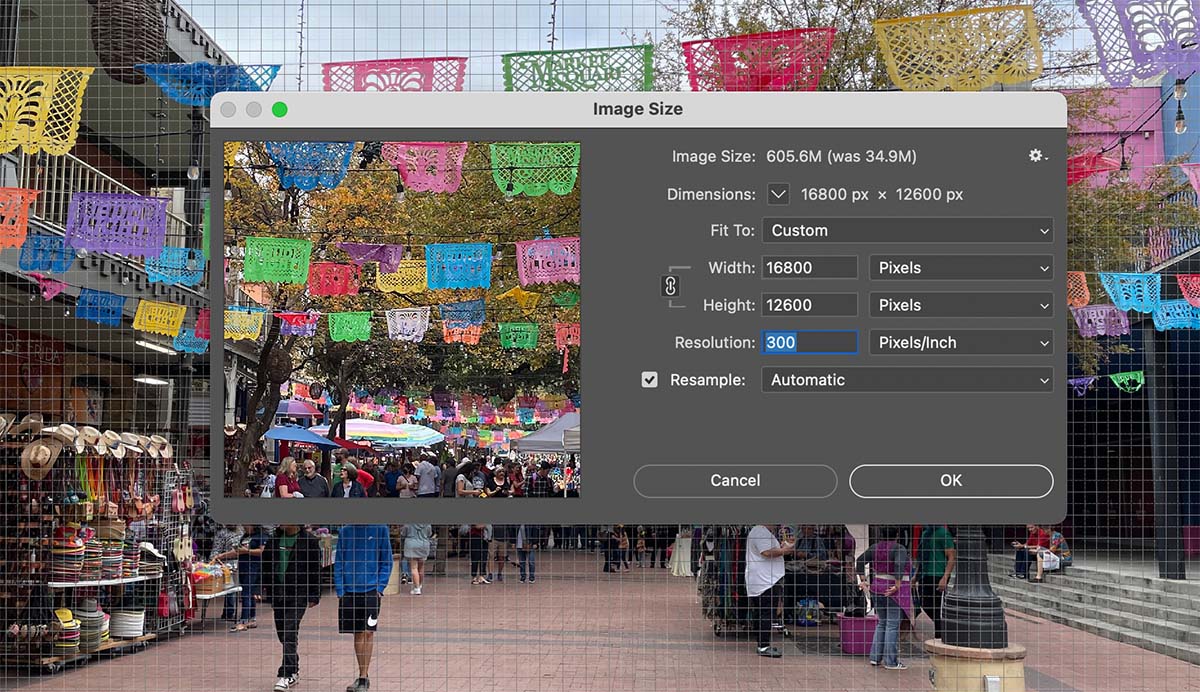Open the Dimensions units chevron
1200x692 pixels.
pos(779,194)
